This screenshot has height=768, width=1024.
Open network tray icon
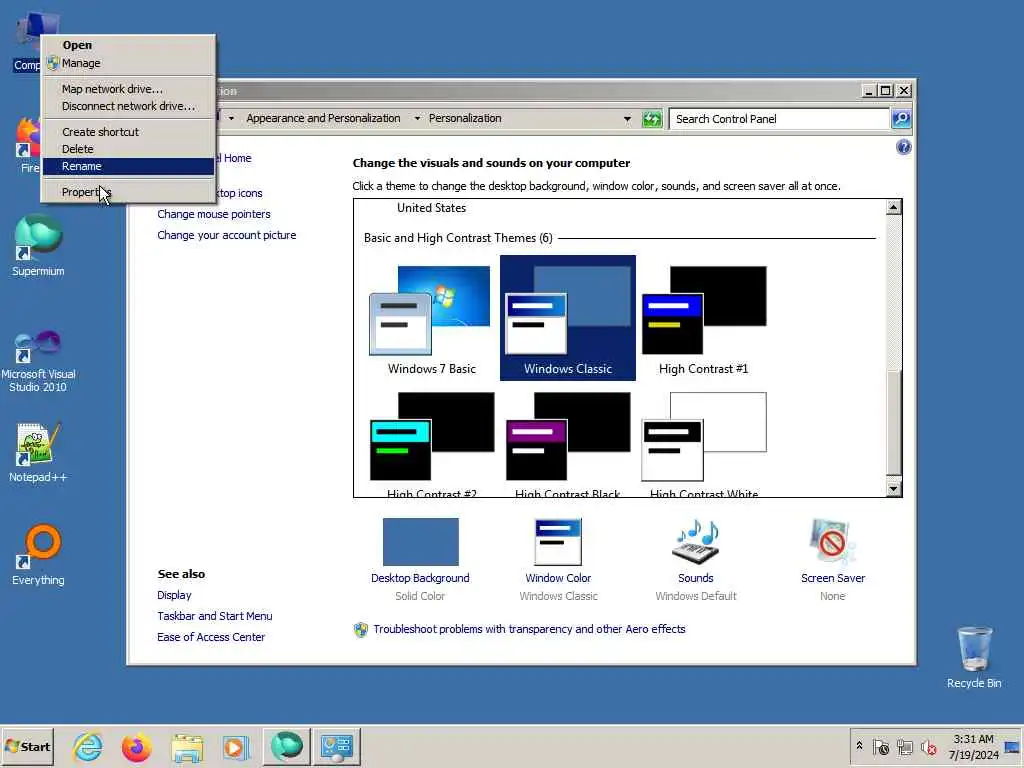click(904, 746)
